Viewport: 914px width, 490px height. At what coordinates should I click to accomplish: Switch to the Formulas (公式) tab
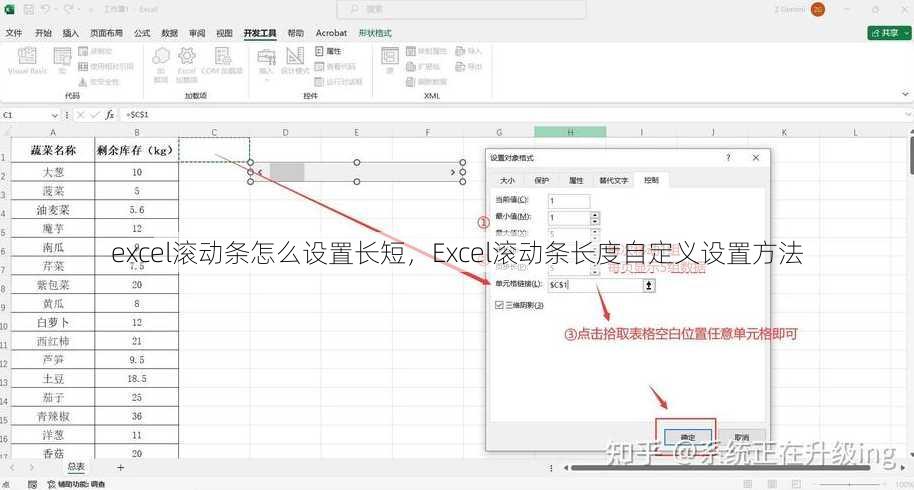point(142,33)
